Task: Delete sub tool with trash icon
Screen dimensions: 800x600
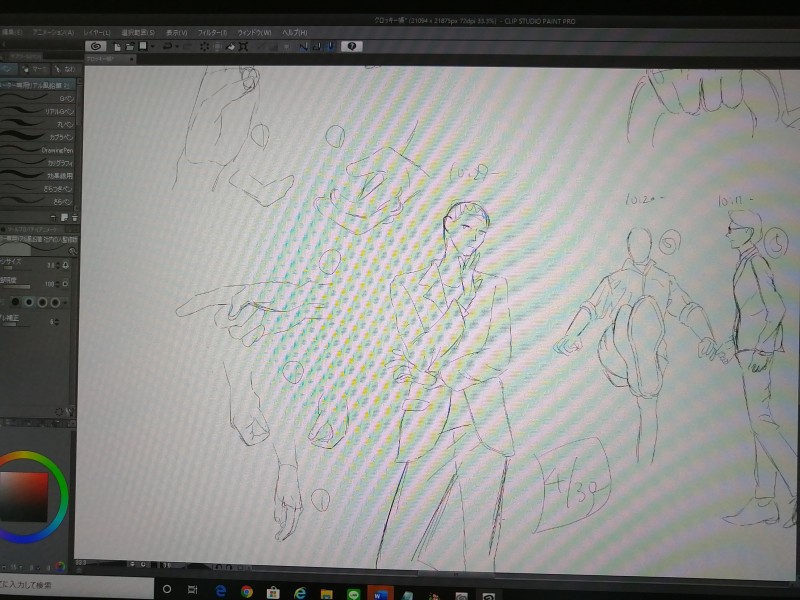Action: 74,217
